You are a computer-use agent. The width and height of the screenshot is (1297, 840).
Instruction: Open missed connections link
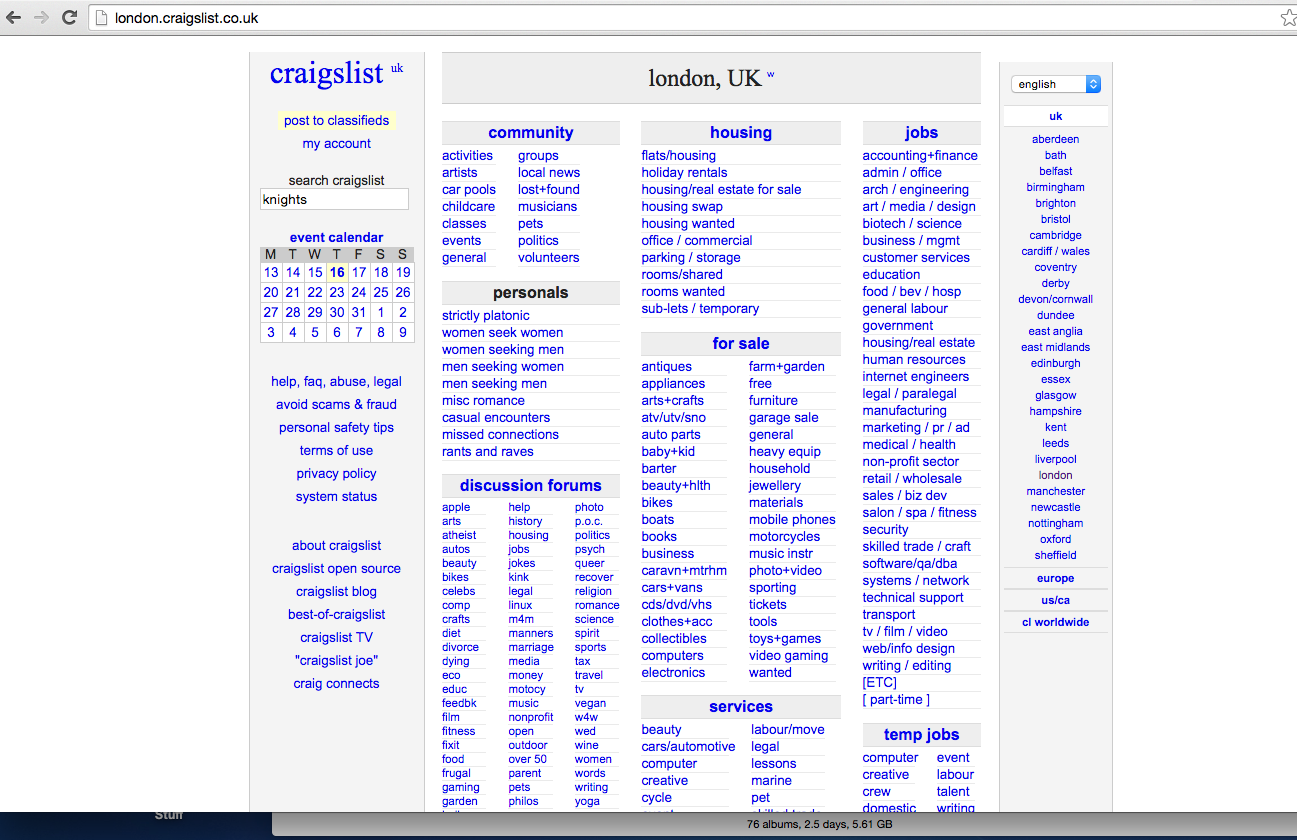click(500, 434)
